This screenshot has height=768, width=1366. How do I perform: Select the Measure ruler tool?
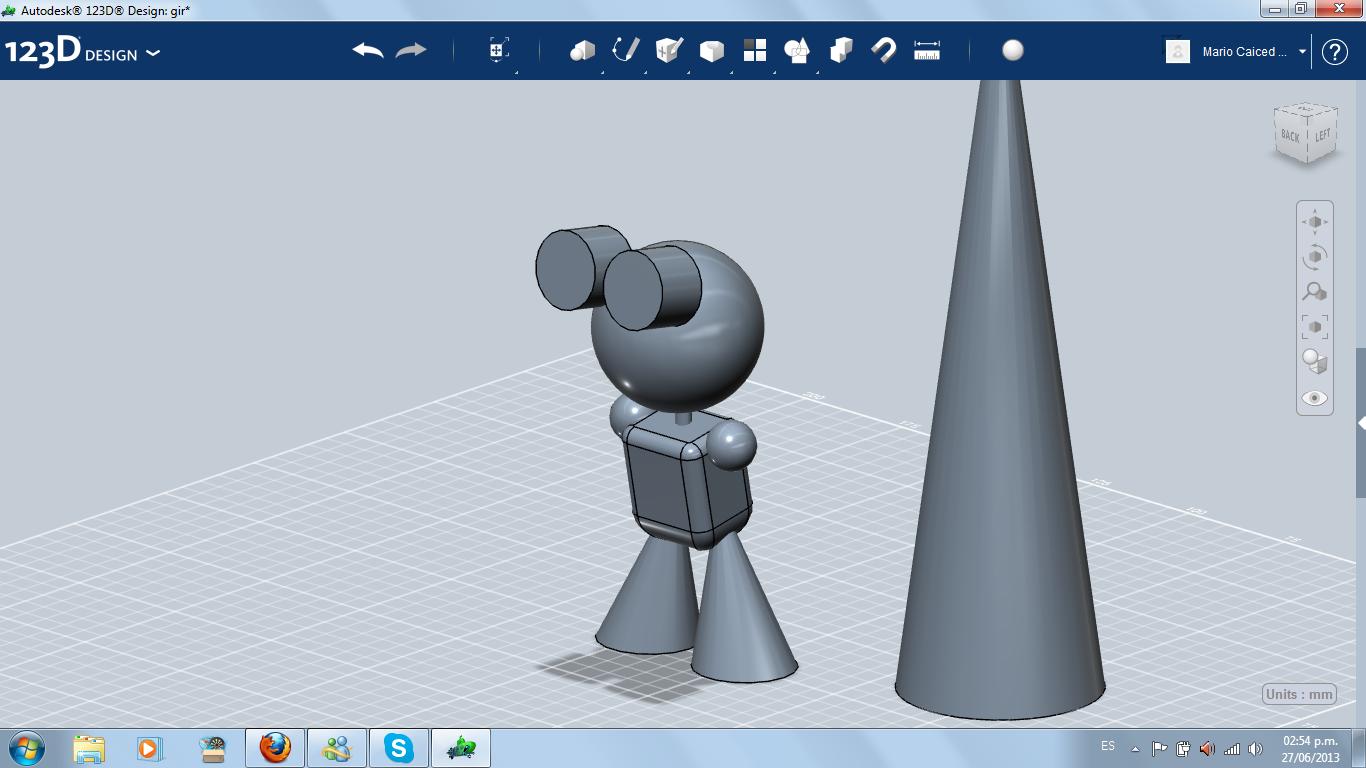927,50
